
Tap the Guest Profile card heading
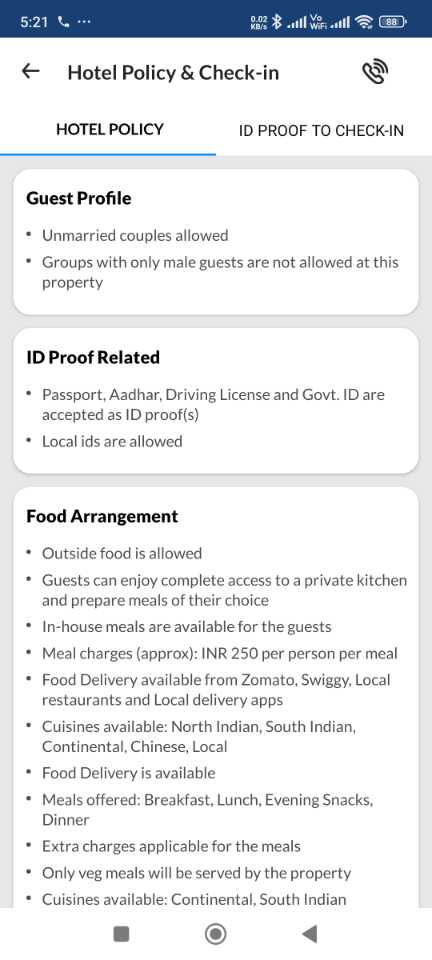(78, 198)
